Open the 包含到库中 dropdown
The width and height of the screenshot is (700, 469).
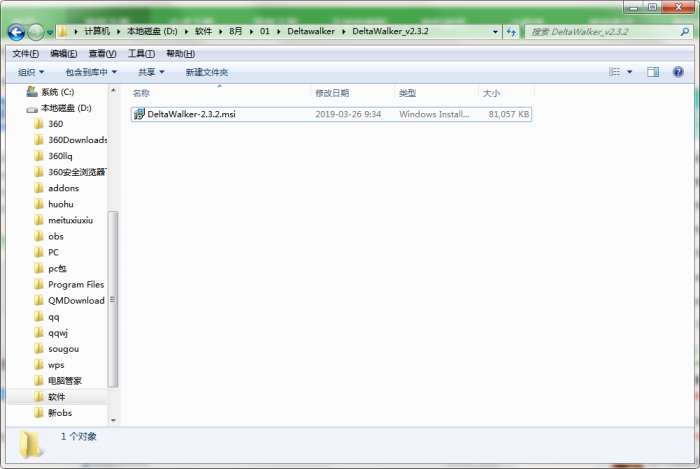click(x=91, y=72)
